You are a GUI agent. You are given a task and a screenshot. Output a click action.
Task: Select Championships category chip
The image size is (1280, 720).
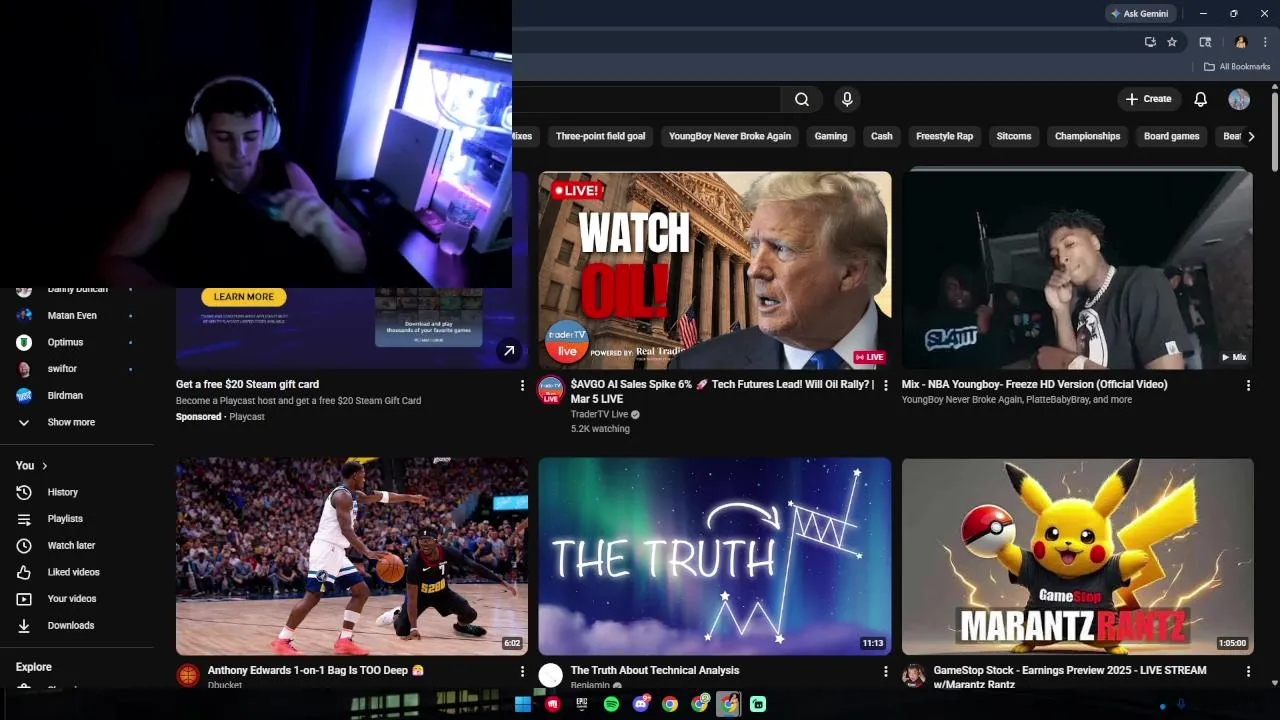tap(1087, 136)
